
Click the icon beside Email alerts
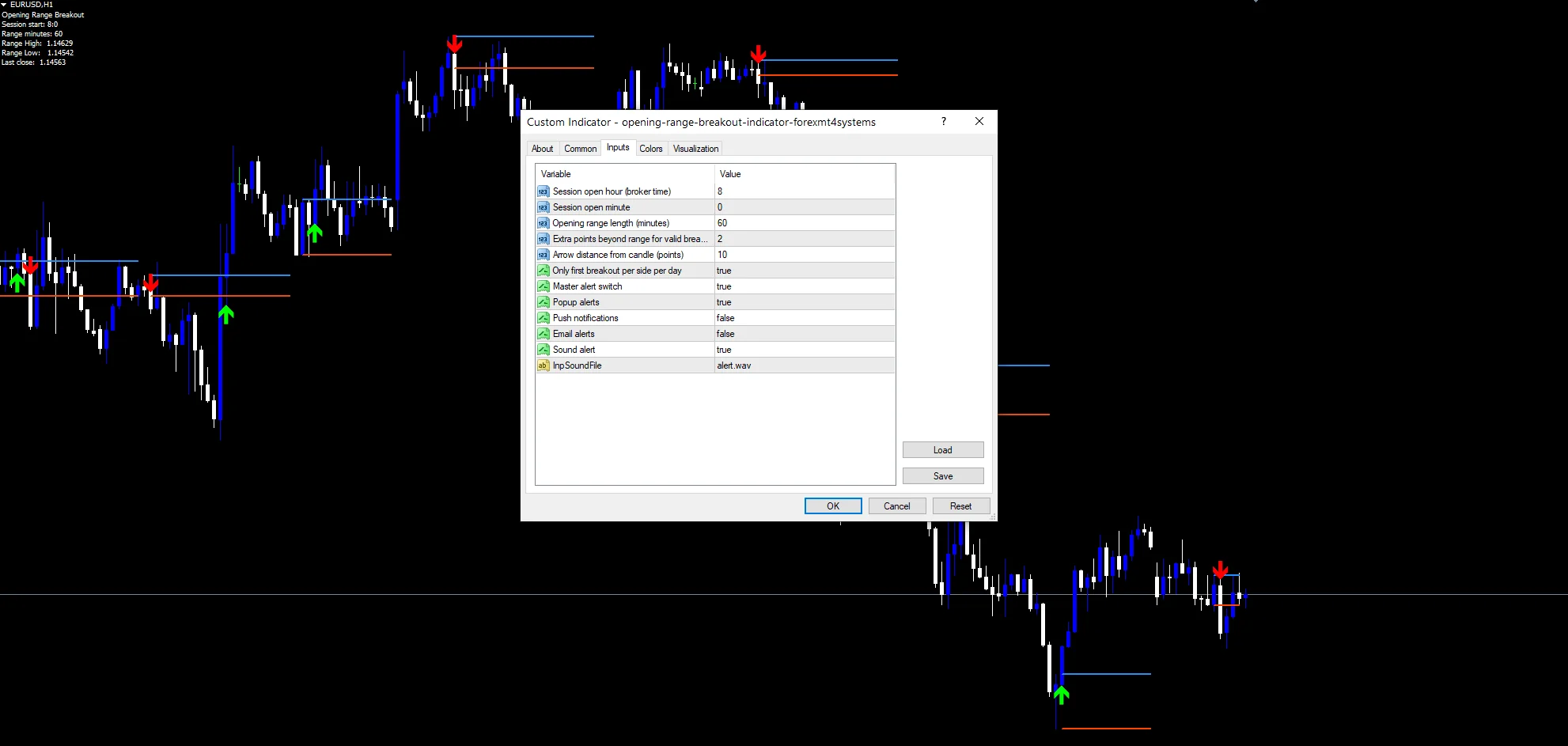(x=543, y=334)
